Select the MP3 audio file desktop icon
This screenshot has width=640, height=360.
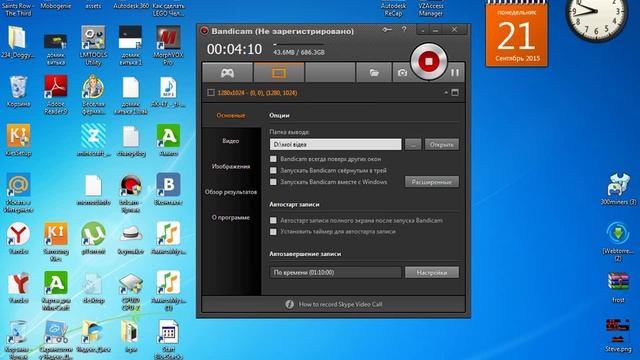coord(168,92)
